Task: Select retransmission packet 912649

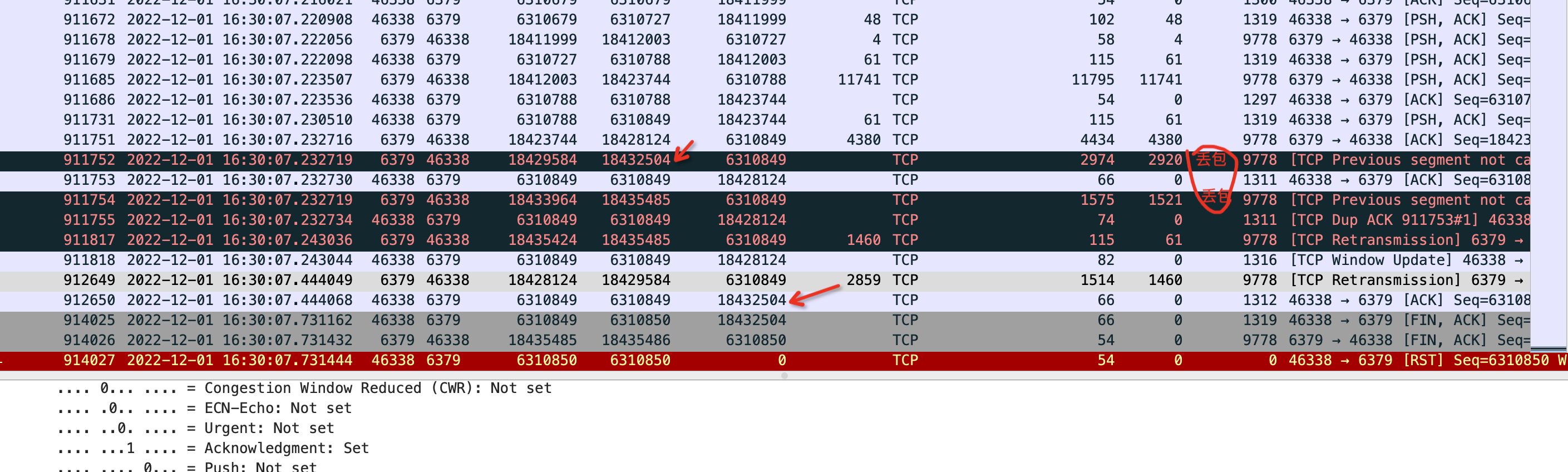Action: click(765, 280)
